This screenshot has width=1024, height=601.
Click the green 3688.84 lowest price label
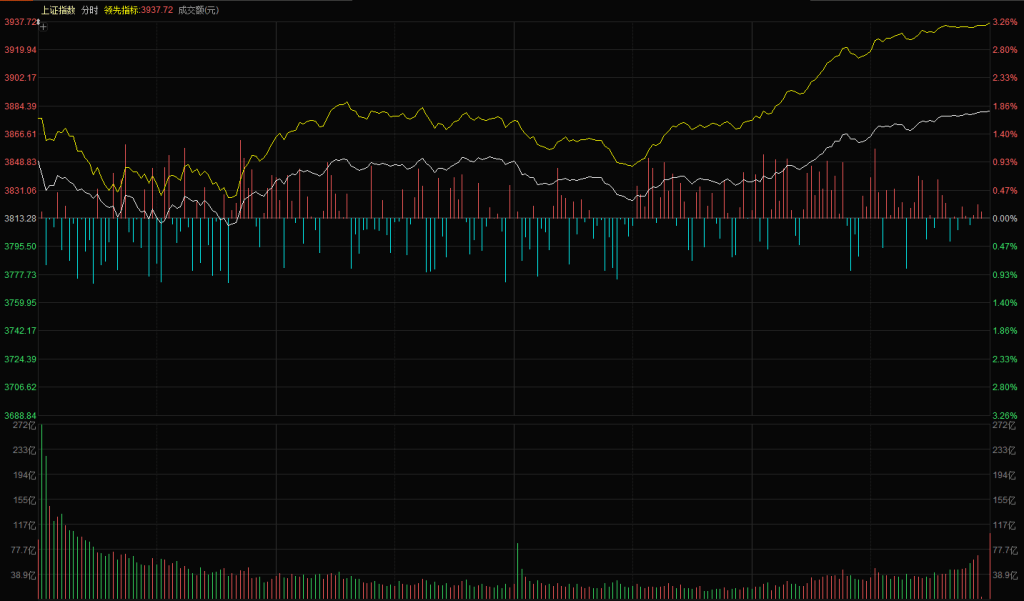pos(20,415)
